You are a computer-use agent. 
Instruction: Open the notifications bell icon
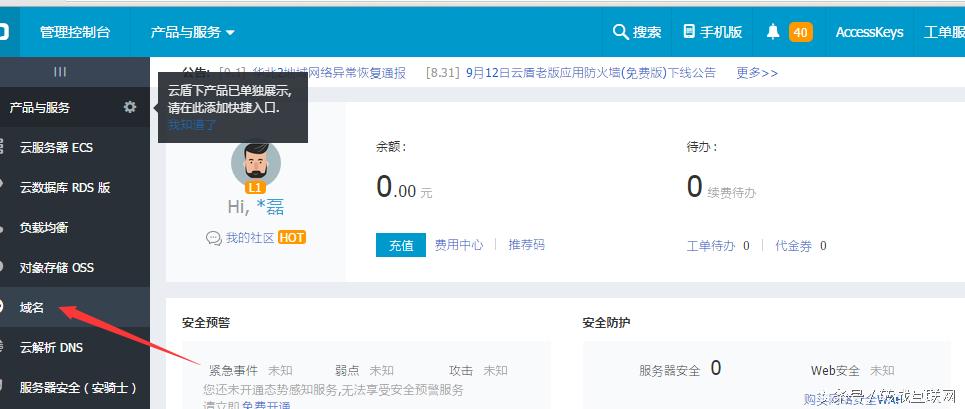[773, 32]
